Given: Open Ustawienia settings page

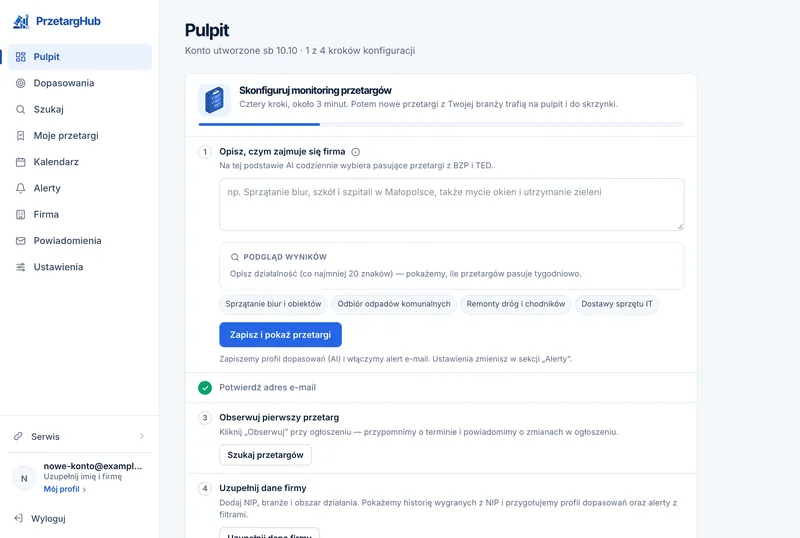Looking at the screenshot, I should click(80, 267).
